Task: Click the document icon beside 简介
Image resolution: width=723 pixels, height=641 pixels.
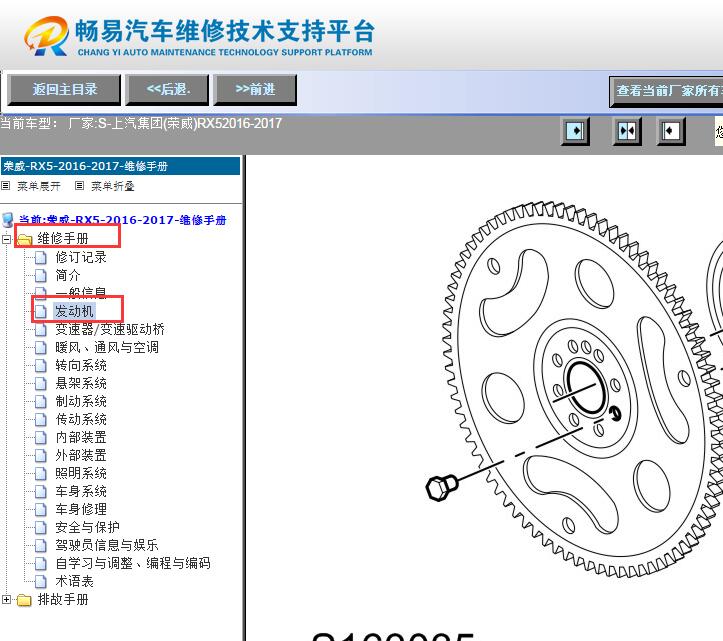Action: tap(41, 275)
